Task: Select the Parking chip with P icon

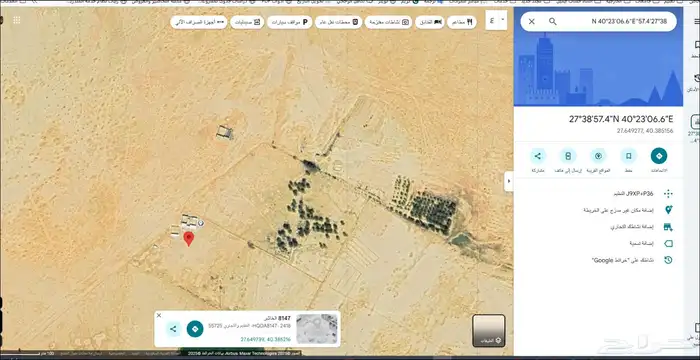Action: [290, 22]
